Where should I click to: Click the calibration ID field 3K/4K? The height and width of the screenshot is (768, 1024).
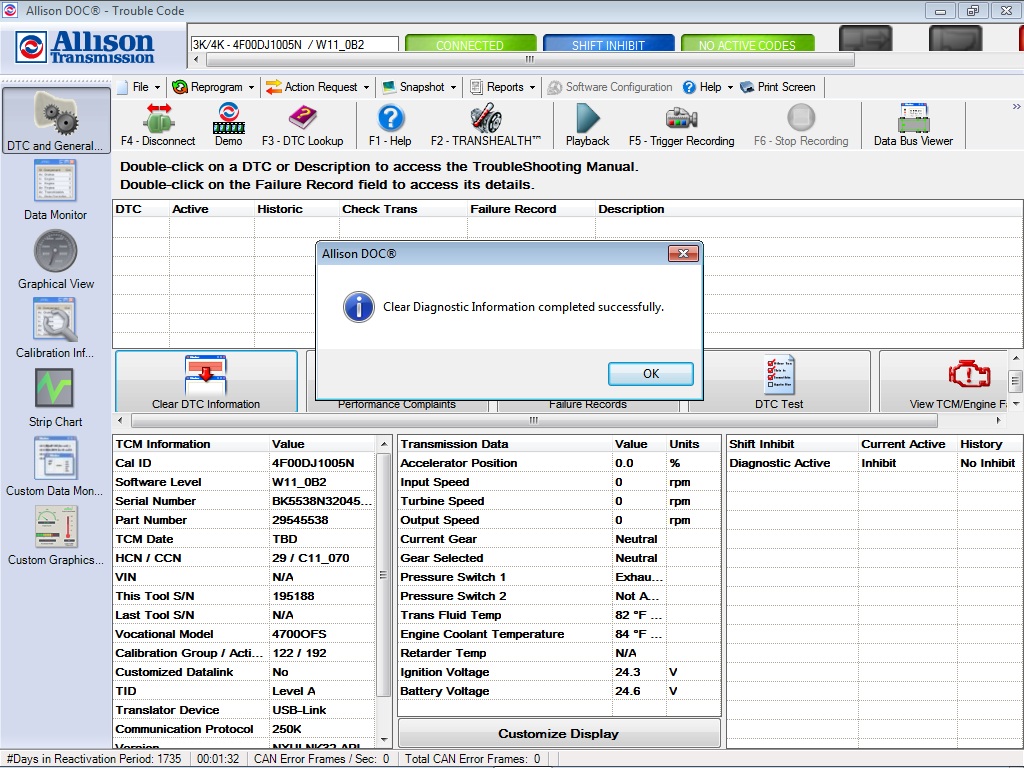[294, 44]
